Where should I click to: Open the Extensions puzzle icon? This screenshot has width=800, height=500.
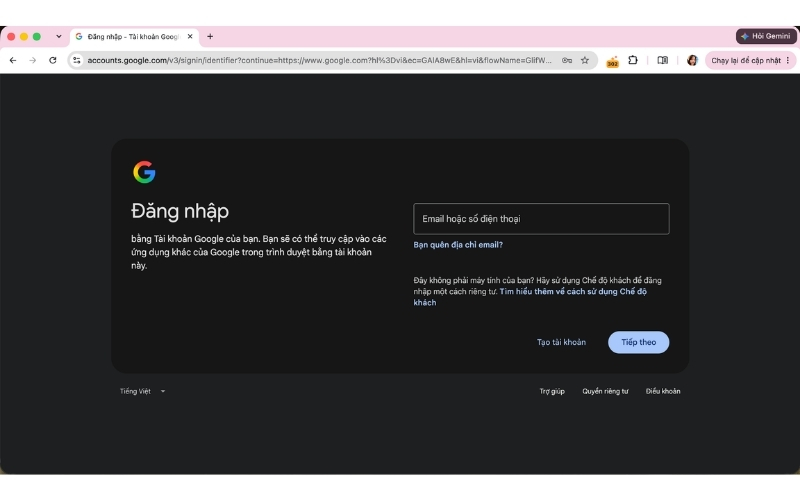pos(633,60)
